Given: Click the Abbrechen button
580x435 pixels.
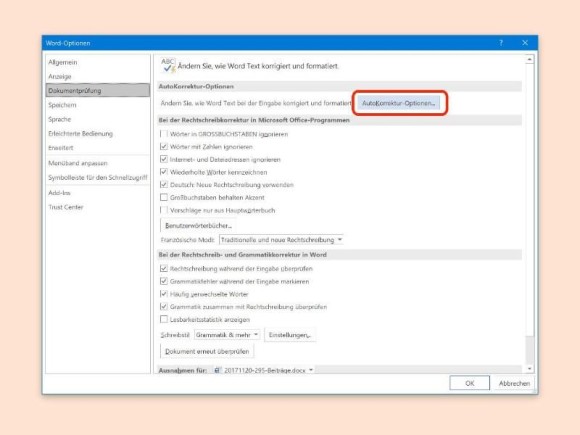Looking at the screenshot, I should 514,383.
